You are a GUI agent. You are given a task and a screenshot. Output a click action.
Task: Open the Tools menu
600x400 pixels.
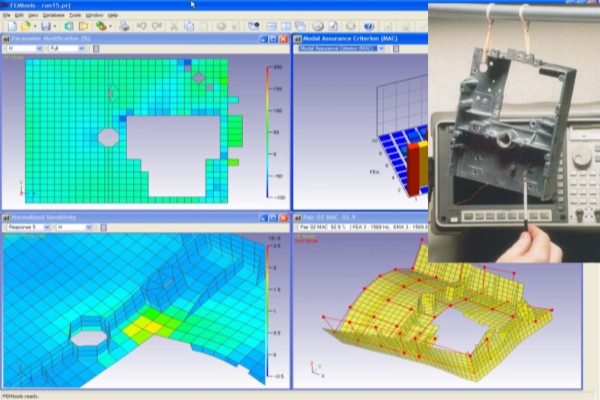coord(75,15)
